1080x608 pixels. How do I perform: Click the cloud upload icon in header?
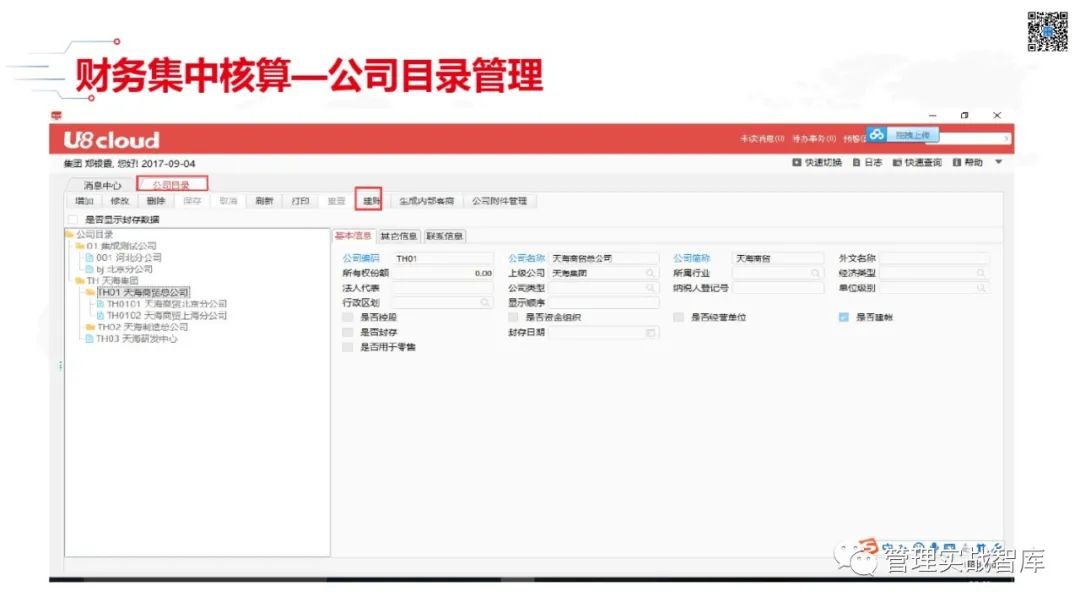click(x=876, y=135)
